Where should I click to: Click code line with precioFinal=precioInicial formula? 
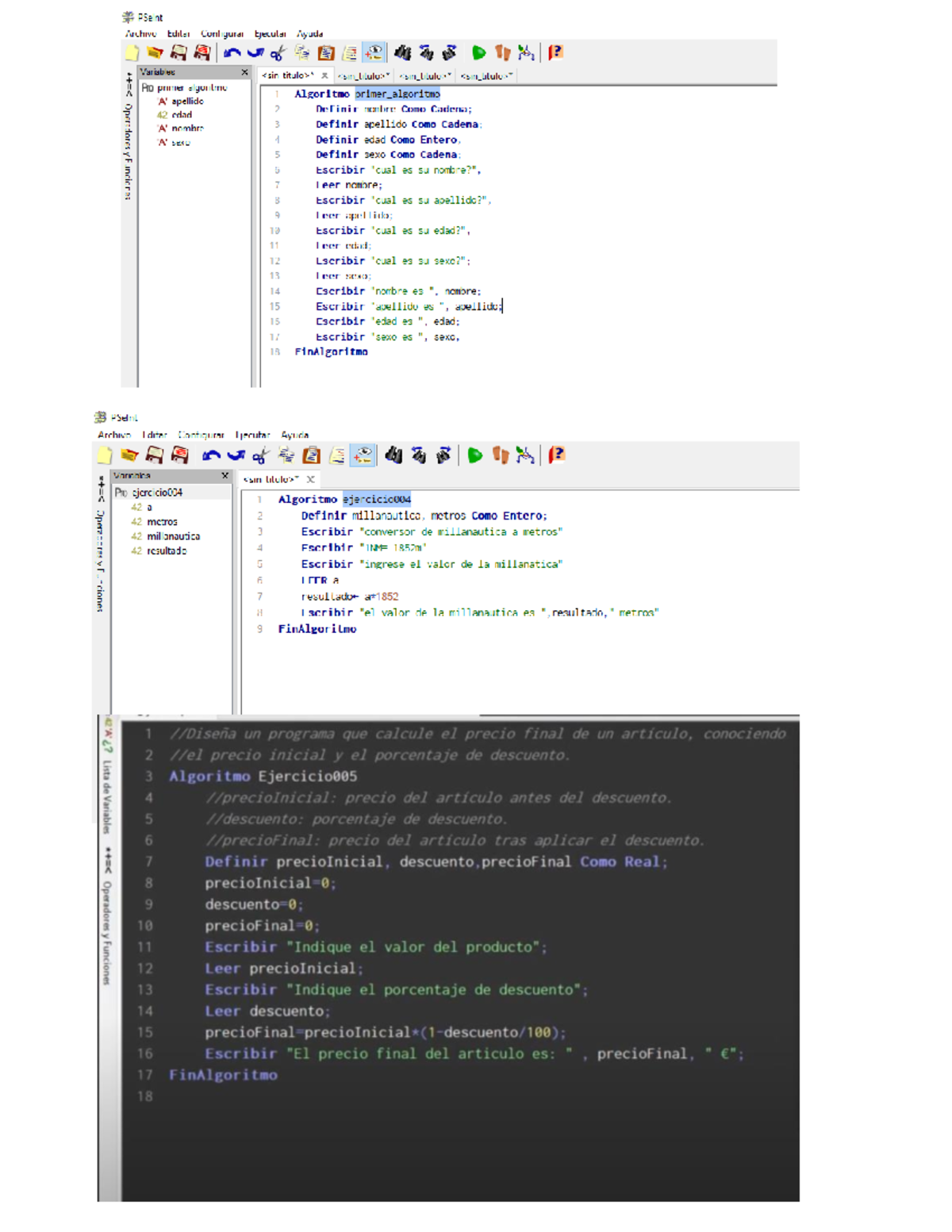point(385,1032)
